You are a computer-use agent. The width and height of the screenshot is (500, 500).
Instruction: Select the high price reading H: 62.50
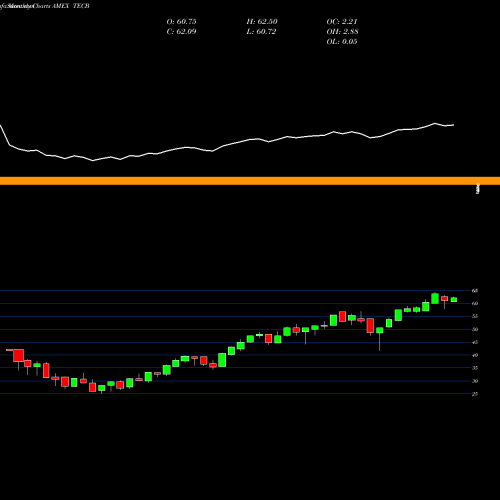262,22
